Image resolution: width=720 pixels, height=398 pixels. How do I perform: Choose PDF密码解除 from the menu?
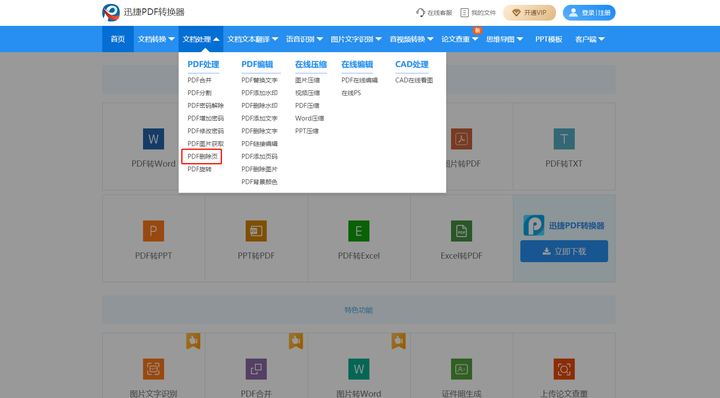205,106
